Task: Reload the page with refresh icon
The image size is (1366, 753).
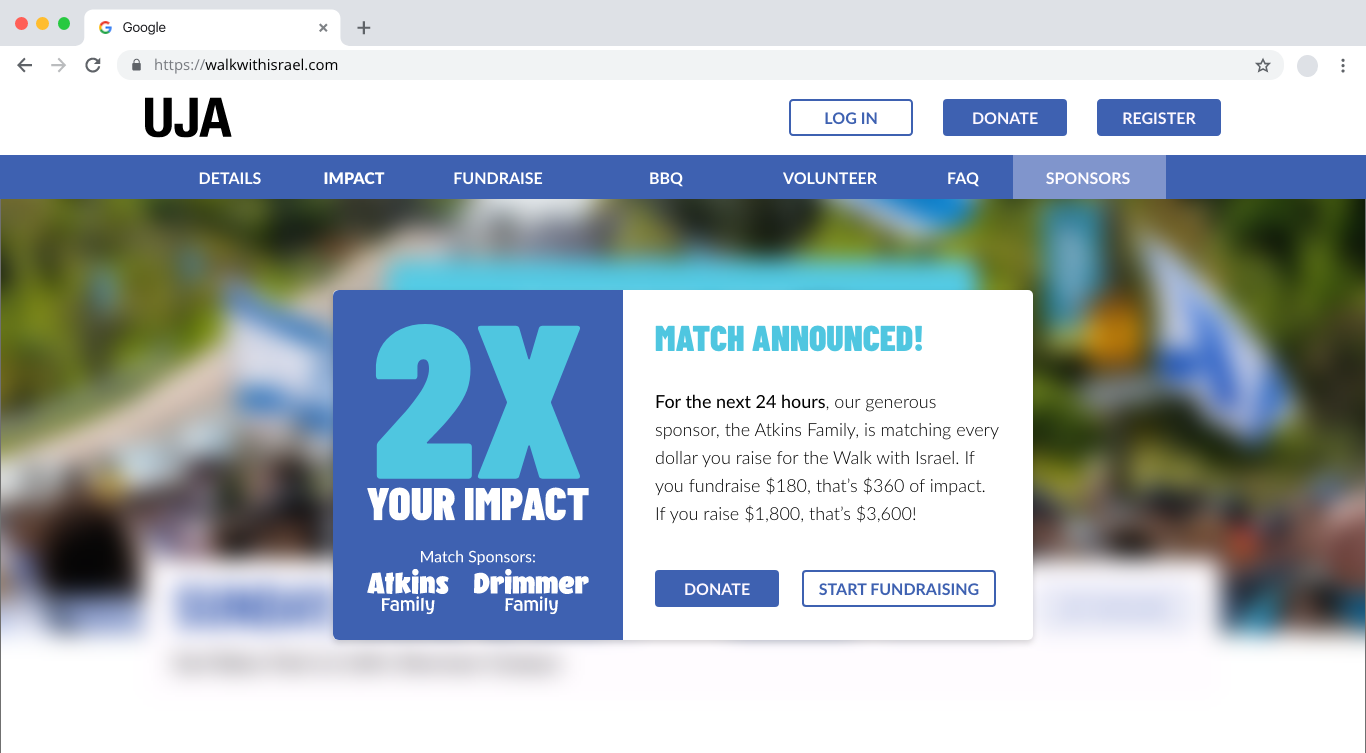Action: [x=93, y=65]
